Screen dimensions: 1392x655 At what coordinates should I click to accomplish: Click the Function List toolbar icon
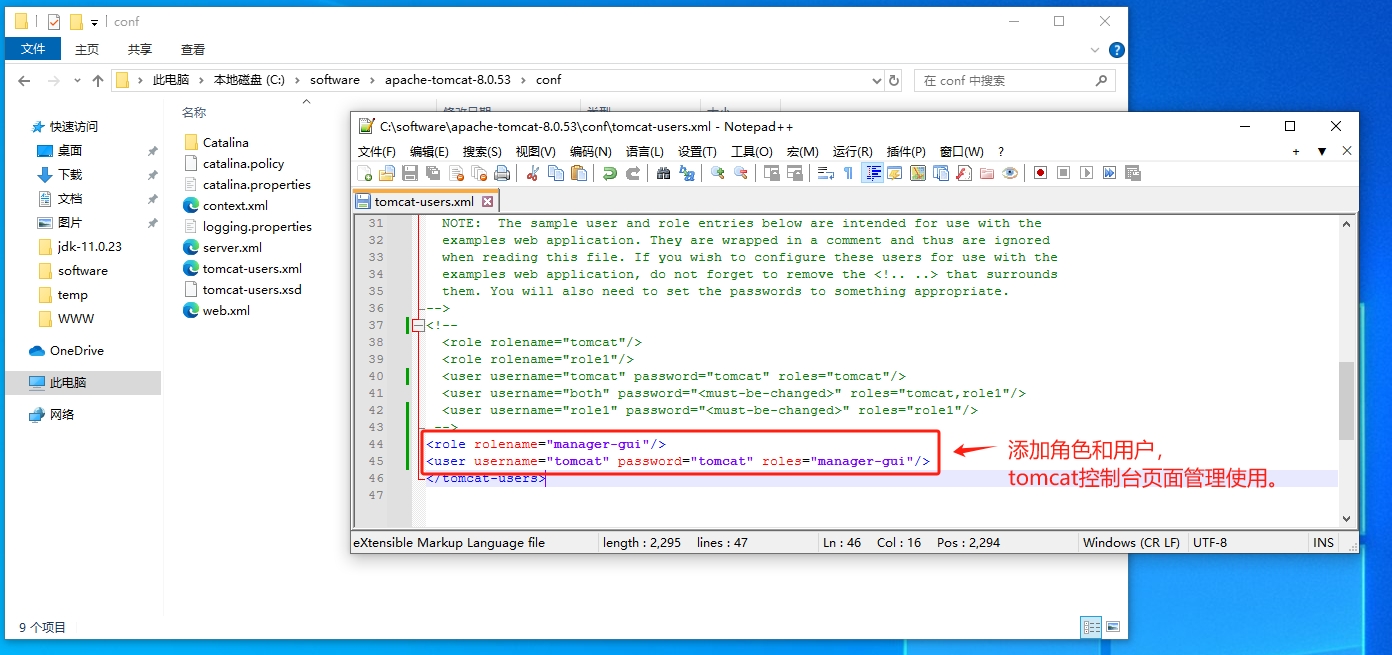964,173
